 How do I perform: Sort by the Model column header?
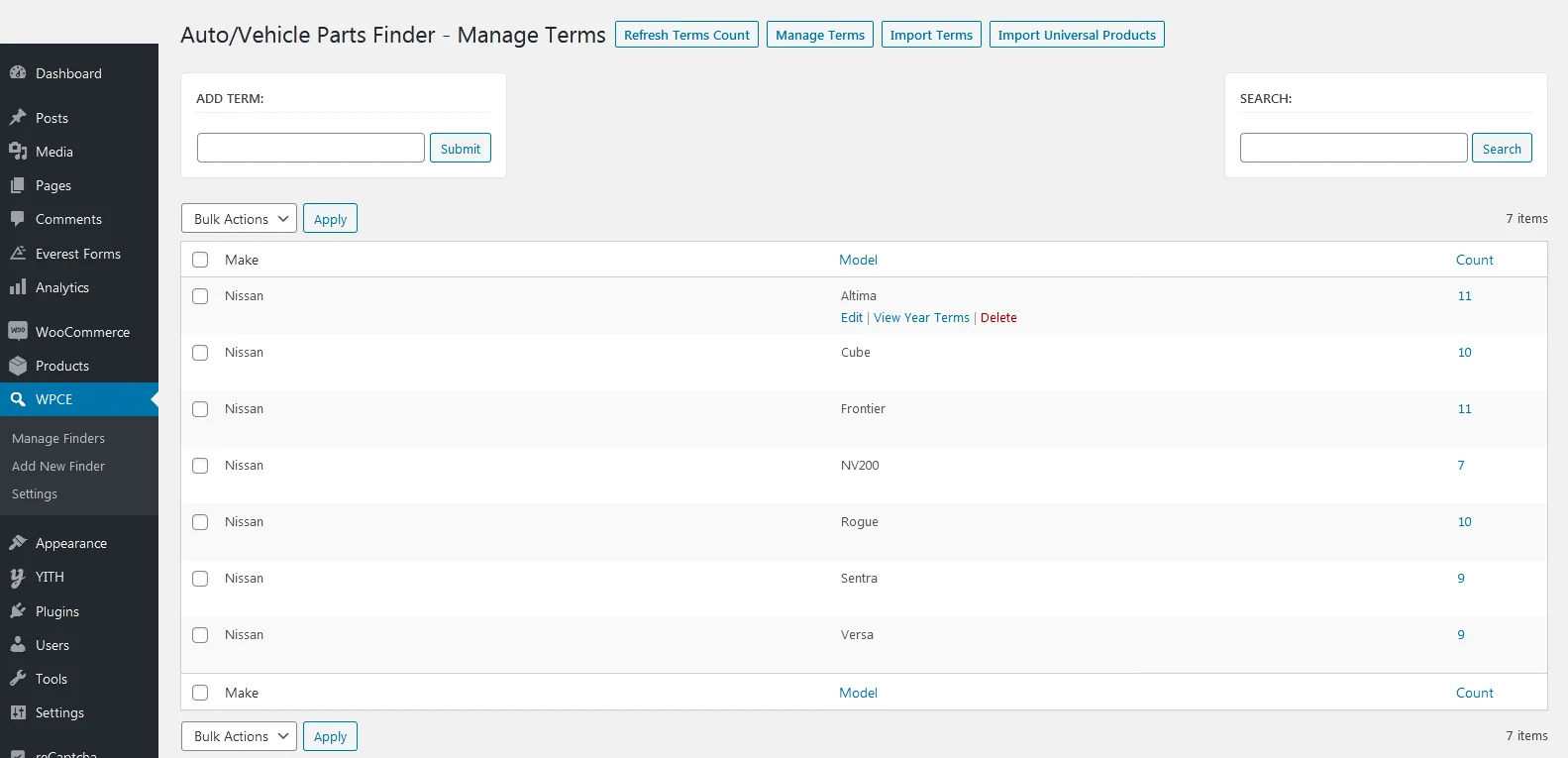(x=858, y=260)
